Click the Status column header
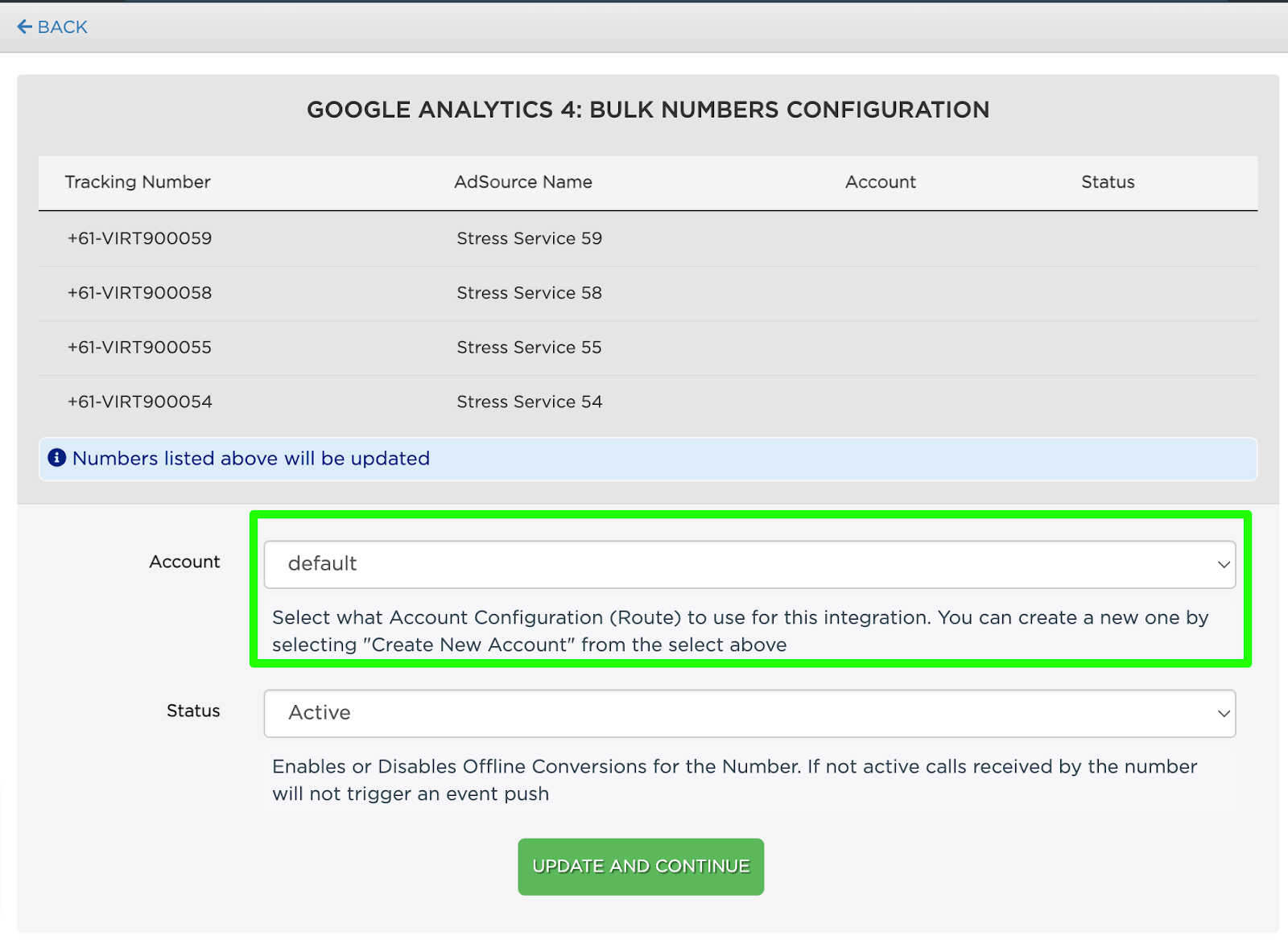 coord(1108,182)
